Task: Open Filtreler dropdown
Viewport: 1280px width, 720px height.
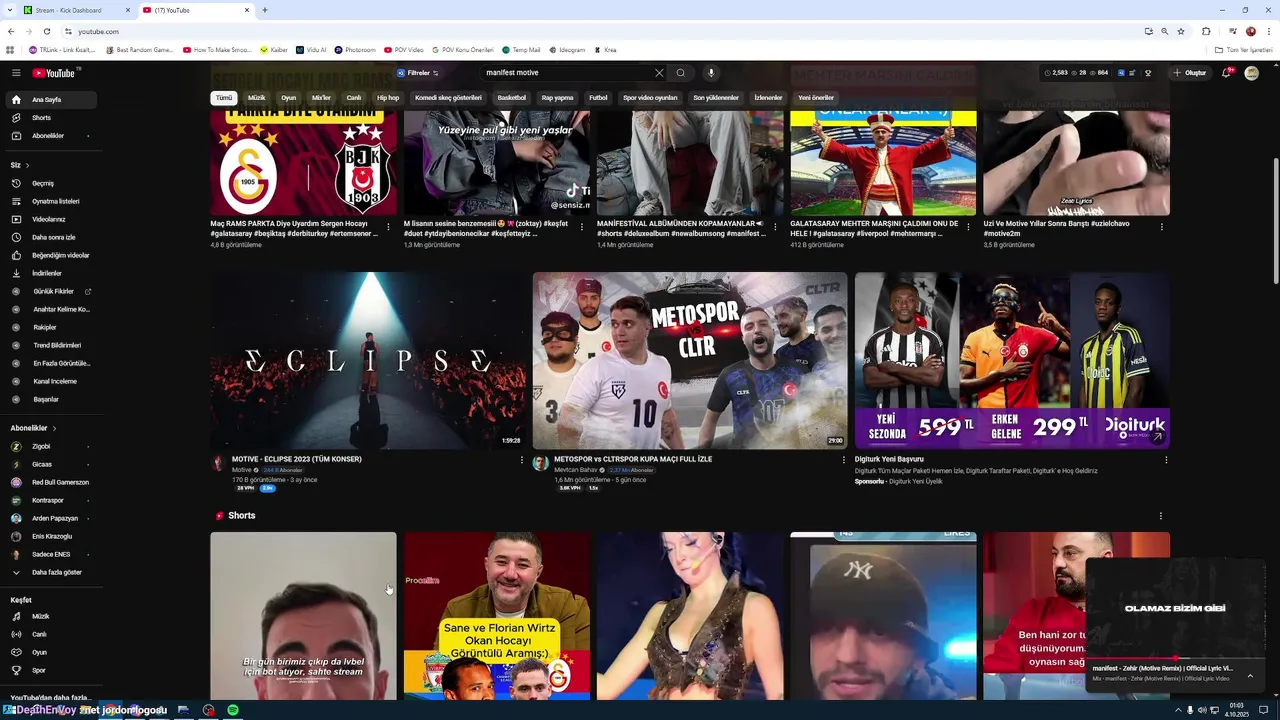Action: point(417,73)
